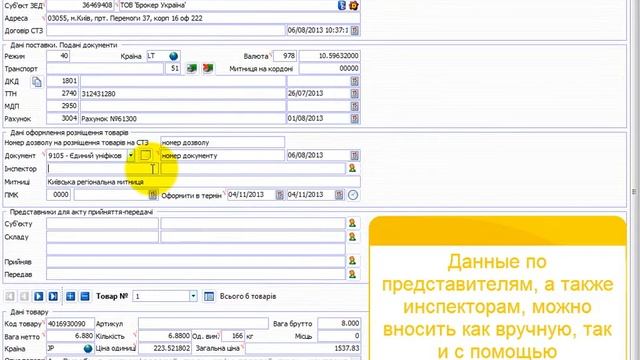The height and width of the screenshot is (360, 640).
Task: Open country globe picker next to JP
Action: coord(88,349)
